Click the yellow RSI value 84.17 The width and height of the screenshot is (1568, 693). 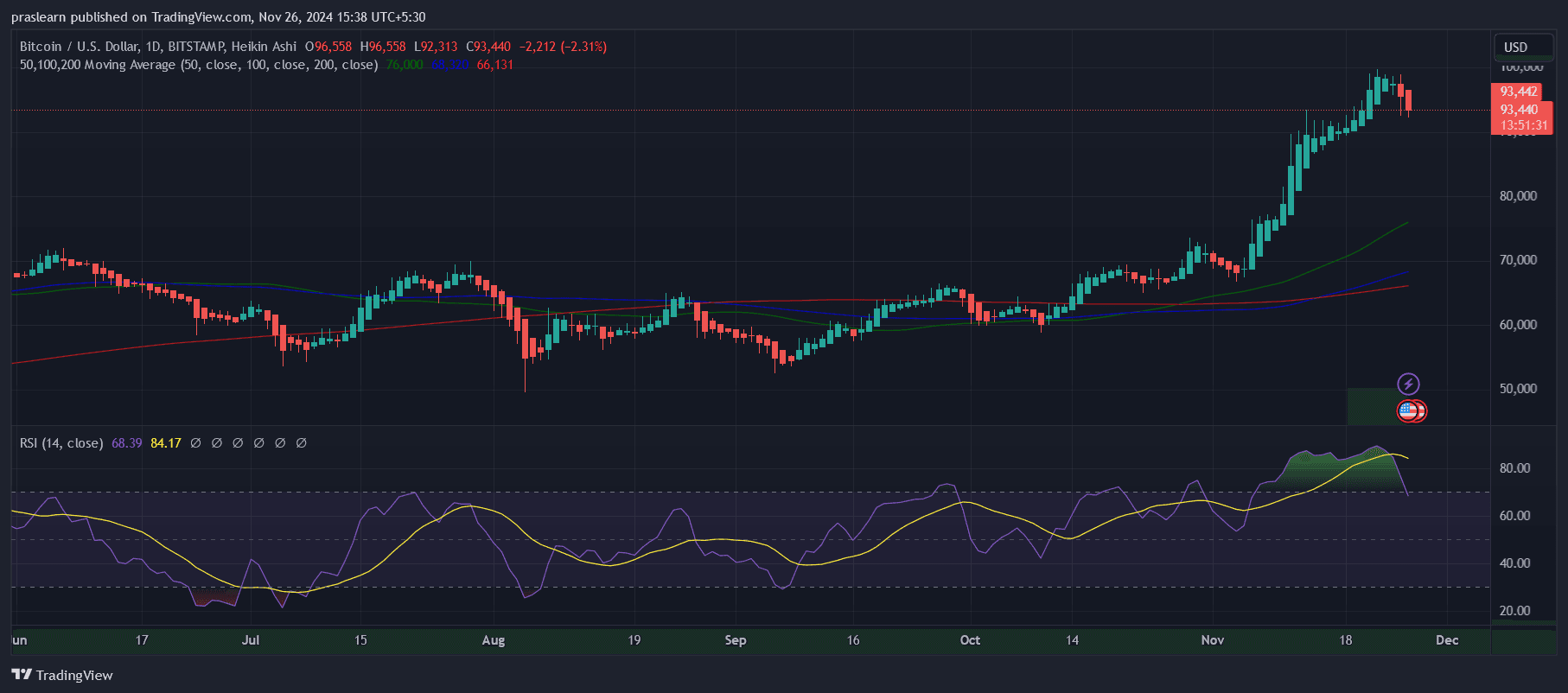[x=166, y=443]
